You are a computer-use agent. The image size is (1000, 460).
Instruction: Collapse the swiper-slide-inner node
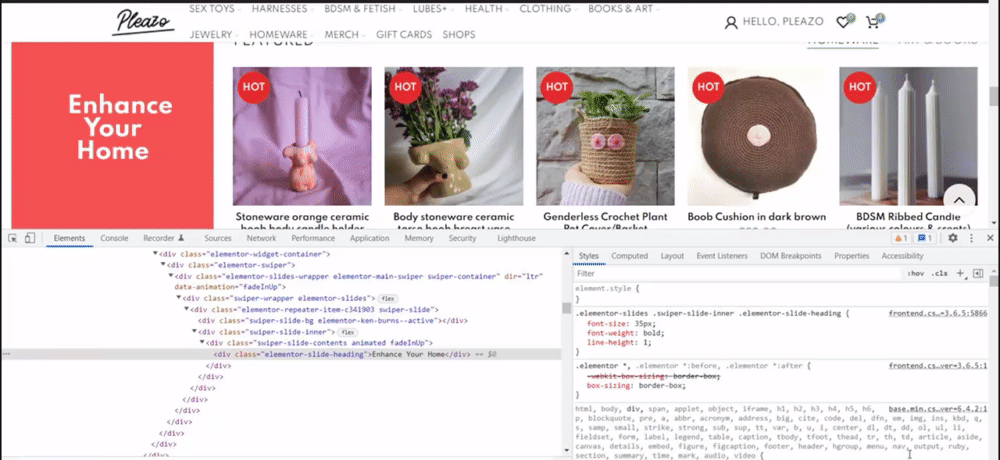click(x=195, y=332)
